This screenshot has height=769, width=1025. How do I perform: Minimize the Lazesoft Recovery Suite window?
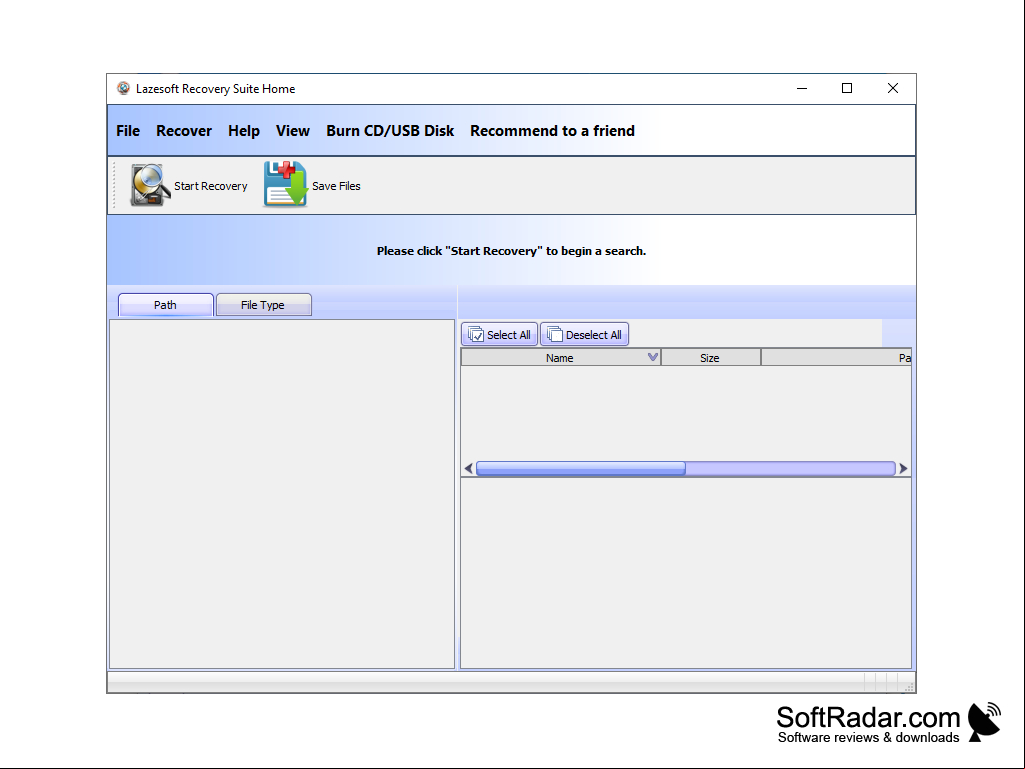click(x=802, y=88)
